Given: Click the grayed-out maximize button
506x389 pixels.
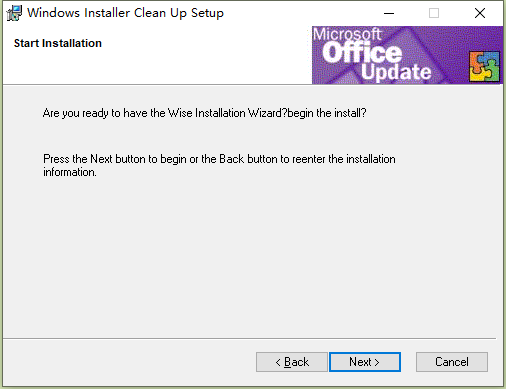Looking at the screenshot, I should pyautogui.click(x=434, y=13).
